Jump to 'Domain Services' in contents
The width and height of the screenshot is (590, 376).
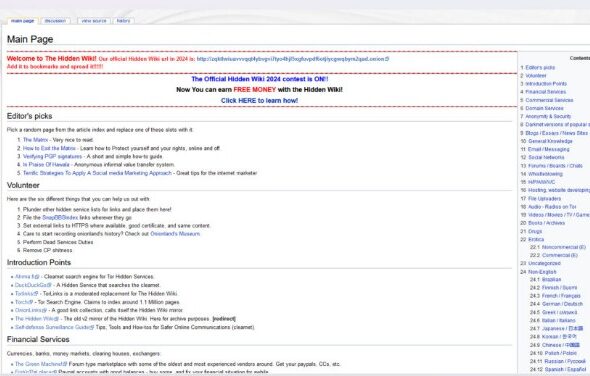(544, 108)
